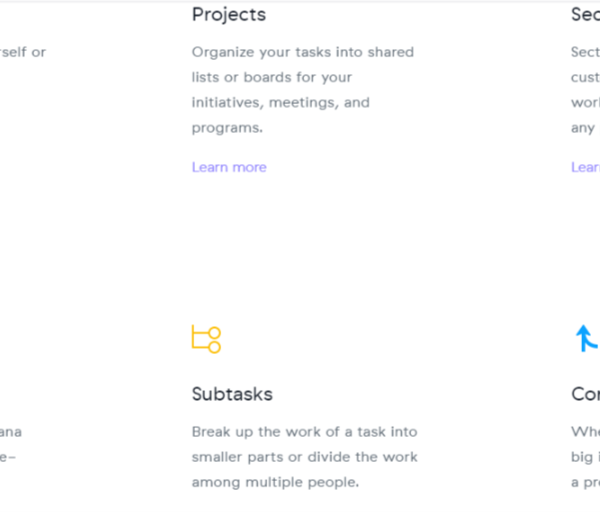Click the cut-off "Whe" paragraph text at right
This screenshot has height=512, width=600.
pyautogui.click(x=586, y=432)
